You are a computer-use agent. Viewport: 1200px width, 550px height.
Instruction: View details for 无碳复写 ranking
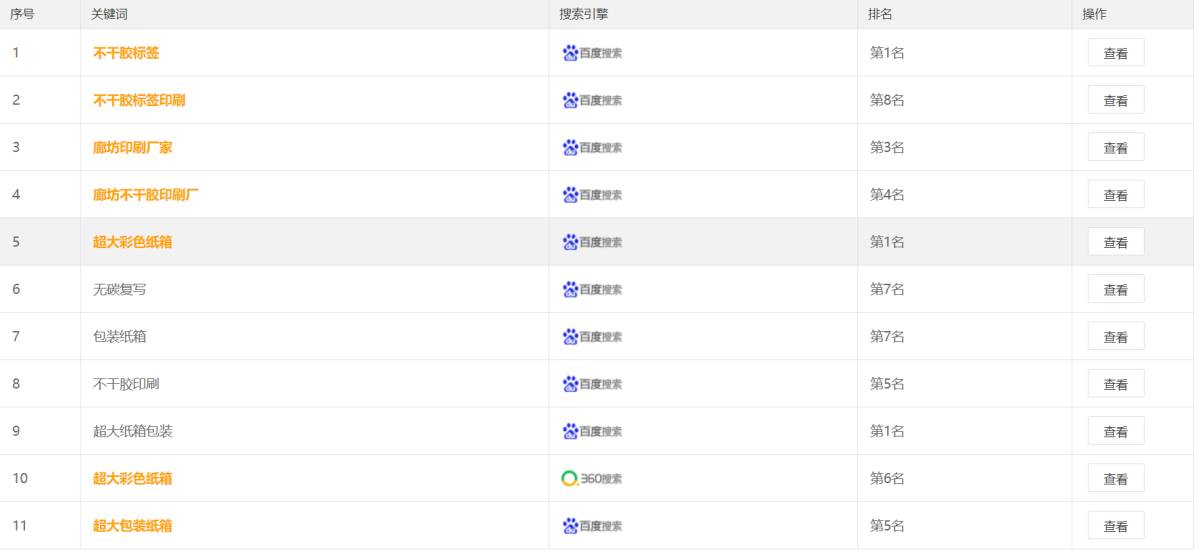coord(1116,290)
